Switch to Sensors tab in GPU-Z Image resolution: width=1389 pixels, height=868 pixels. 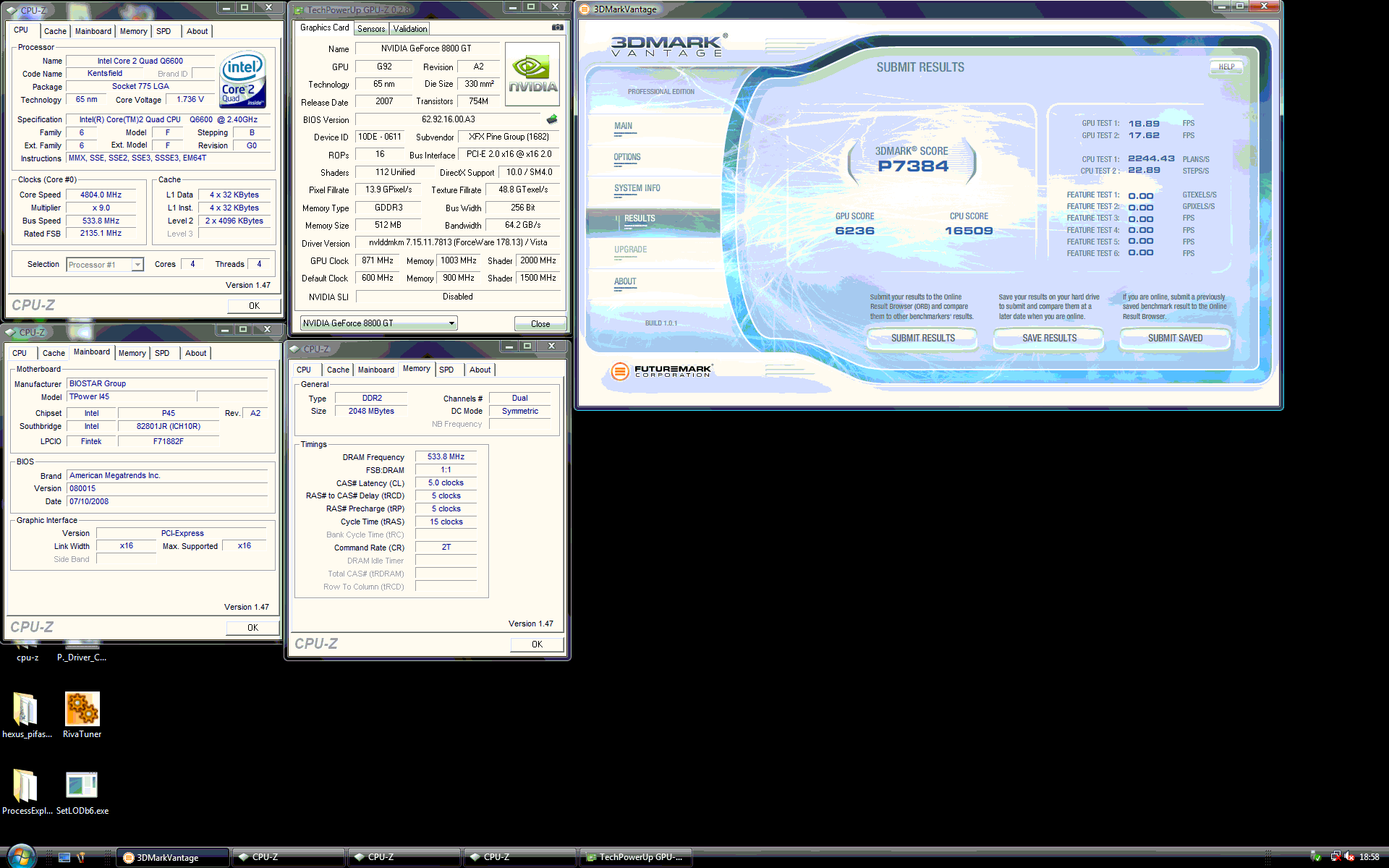tap(371, 29)
